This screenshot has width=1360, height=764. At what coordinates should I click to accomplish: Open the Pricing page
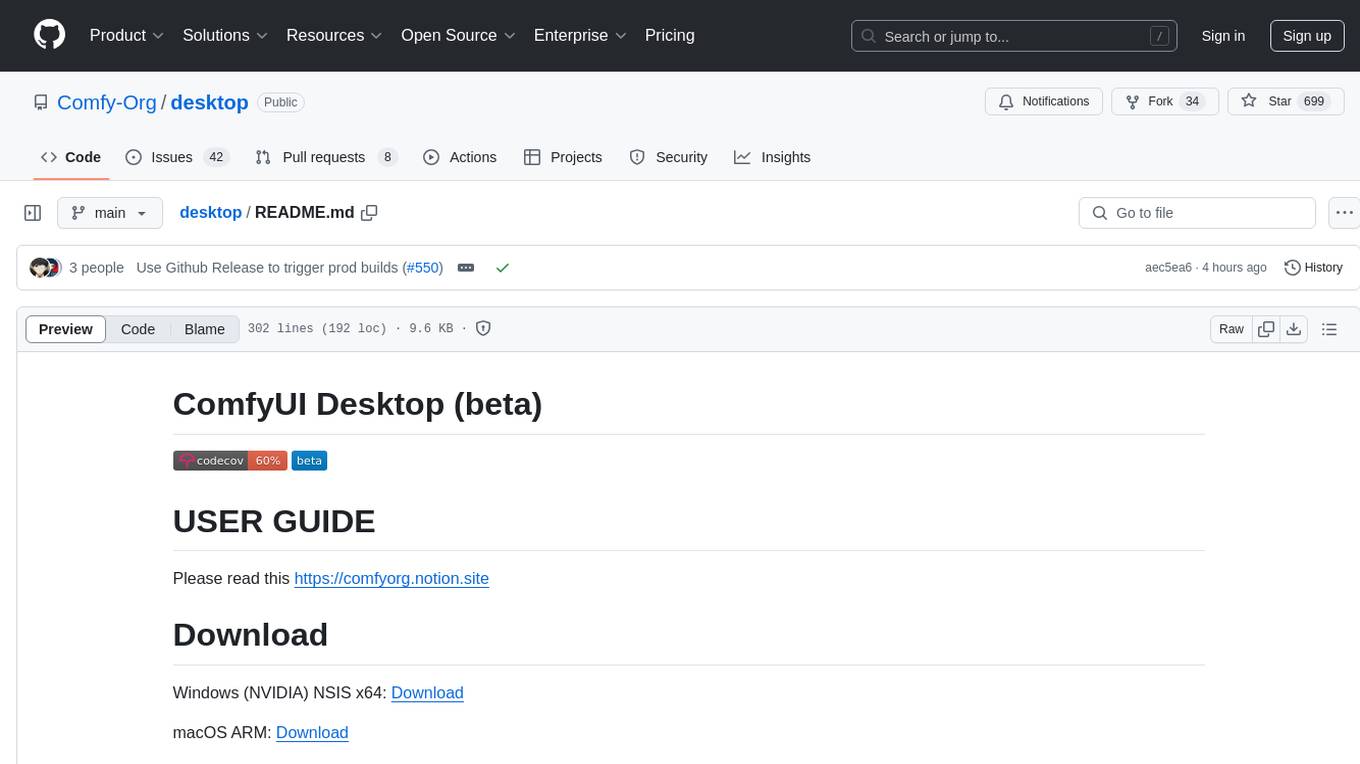click(x=670, y=35)
